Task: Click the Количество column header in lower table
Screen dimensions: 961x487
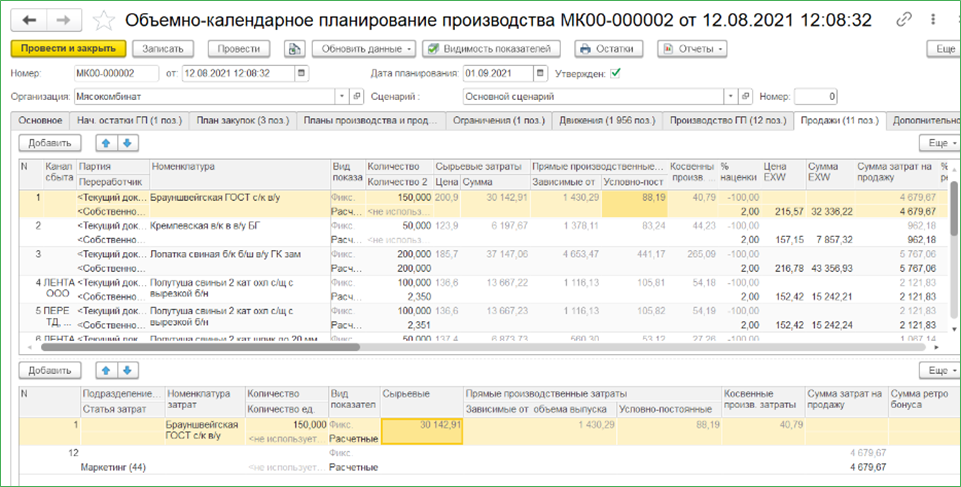Action: click(286, 394)
